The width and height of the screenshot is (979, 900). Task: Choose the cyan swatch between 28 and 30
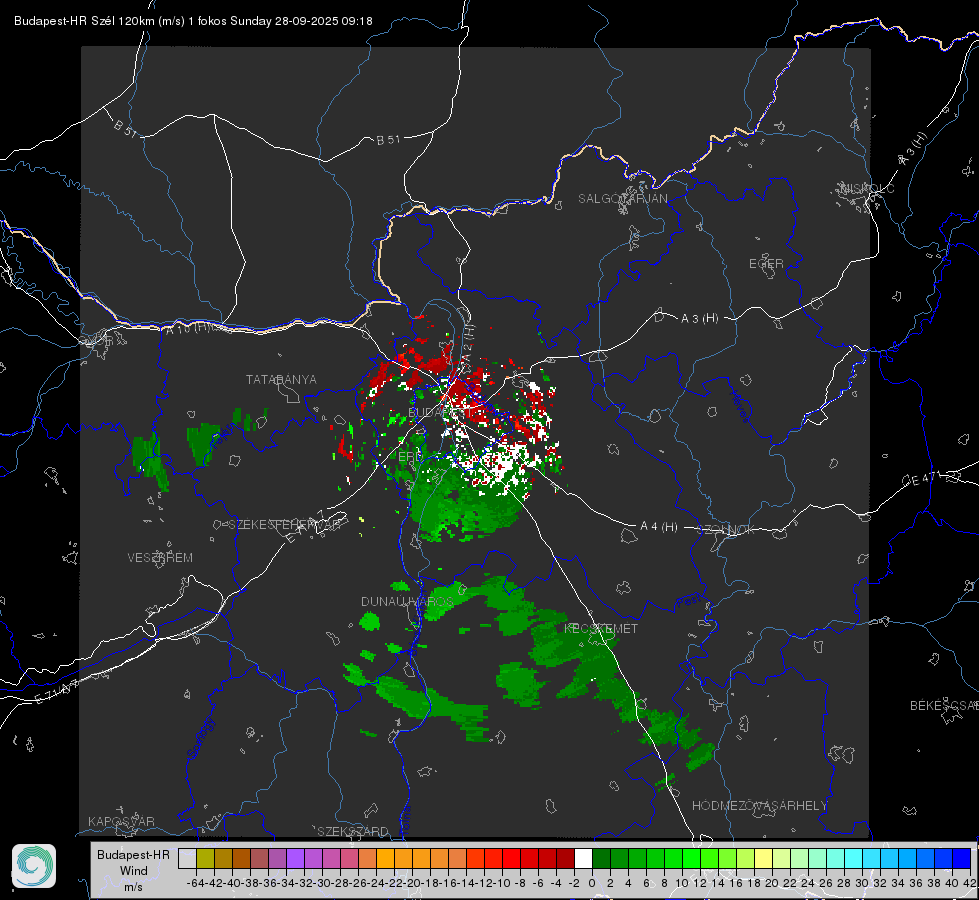tap(854, 858)
